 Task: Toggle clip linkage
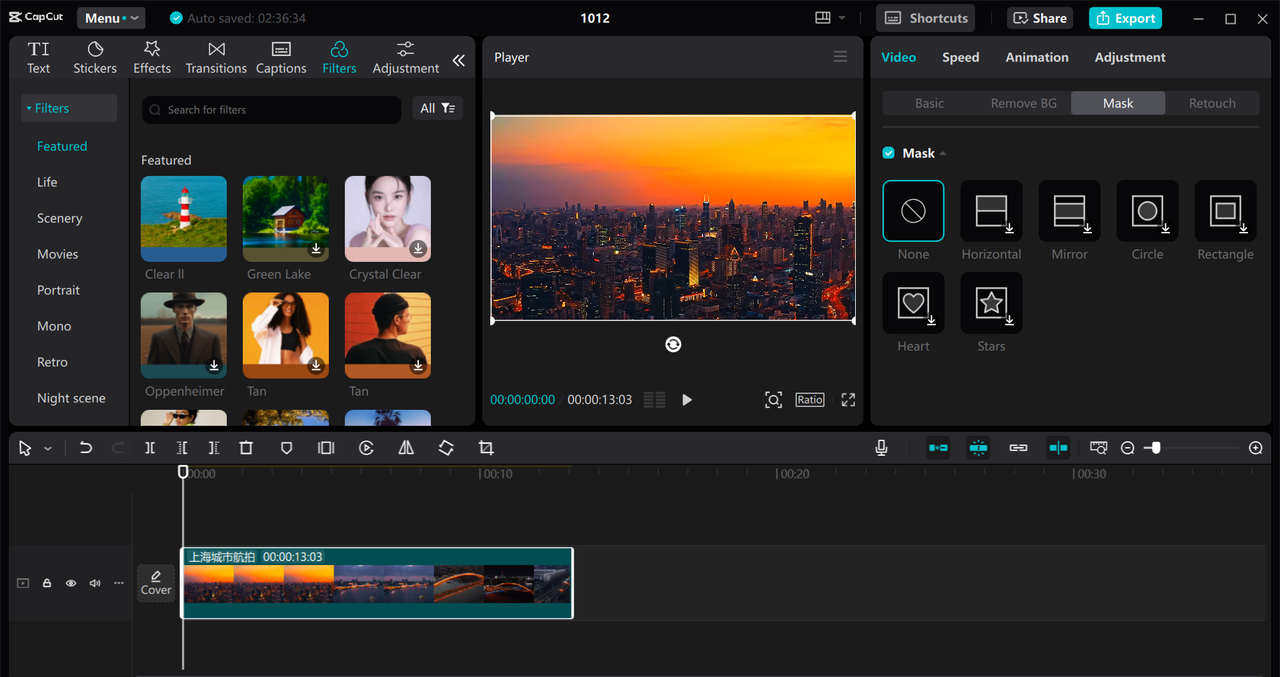(x=1018, y=448)
